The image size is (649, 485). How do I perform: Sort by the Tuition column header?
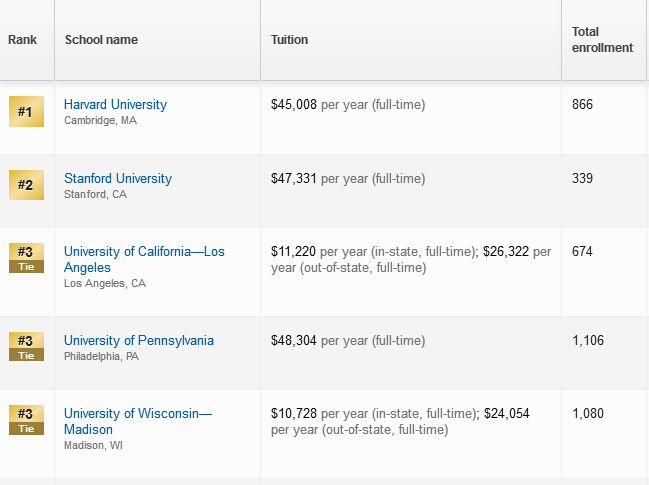[x=289, y=40]
